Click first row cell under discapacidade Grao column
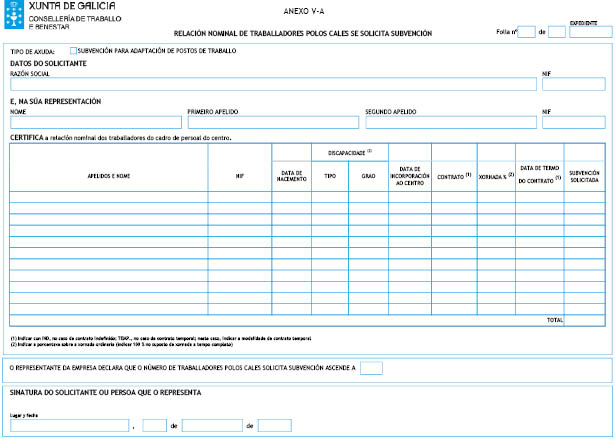 pos(367,197)
